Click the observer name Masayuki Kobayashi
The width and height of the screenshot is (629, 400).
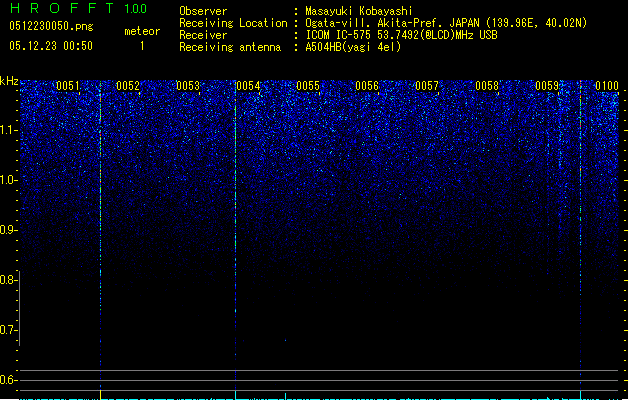click(x=359, y=11)
